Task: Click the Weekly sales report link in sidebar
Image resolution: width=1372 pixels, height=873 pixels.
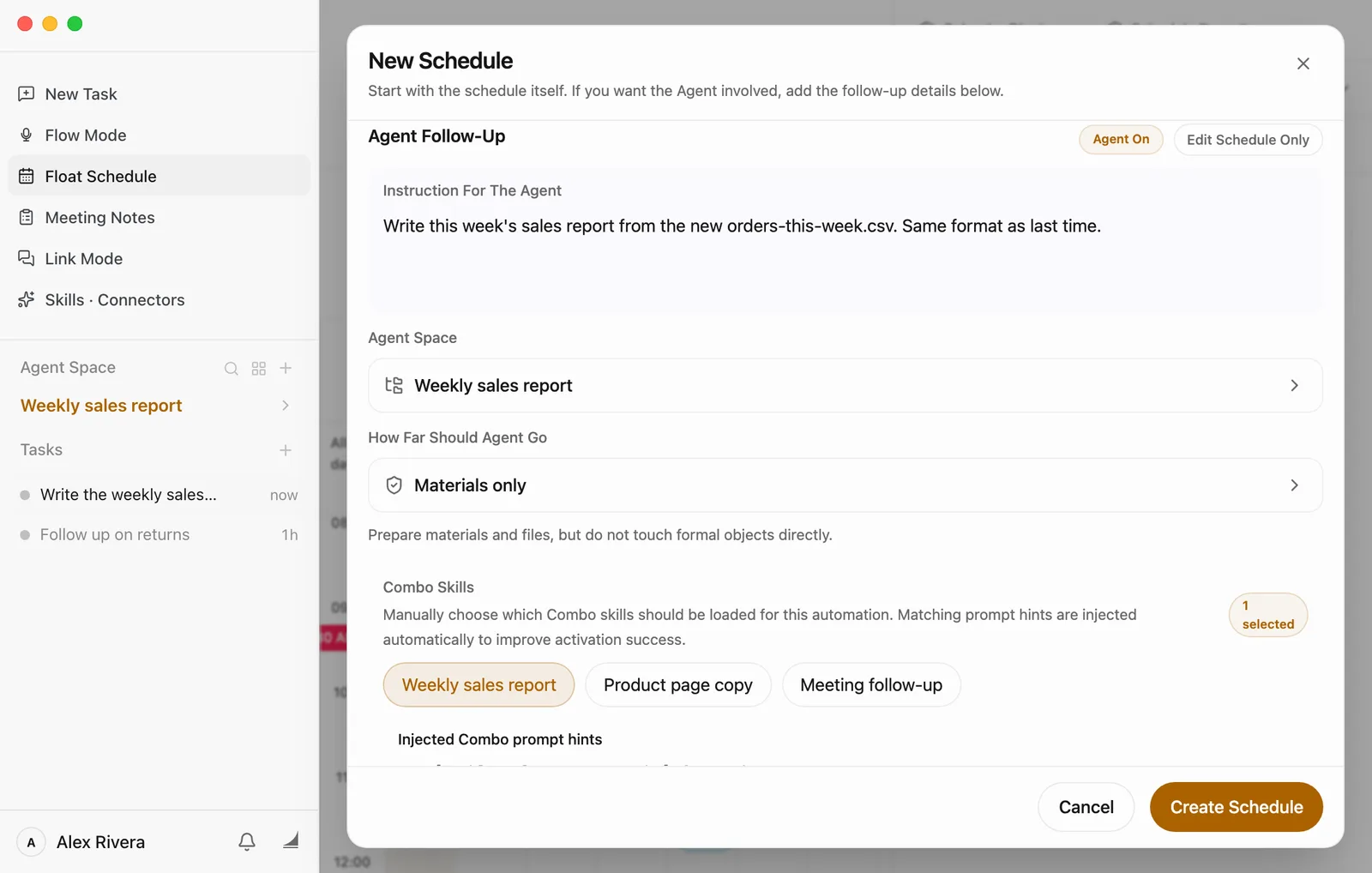Action: (x=101, y=406)
